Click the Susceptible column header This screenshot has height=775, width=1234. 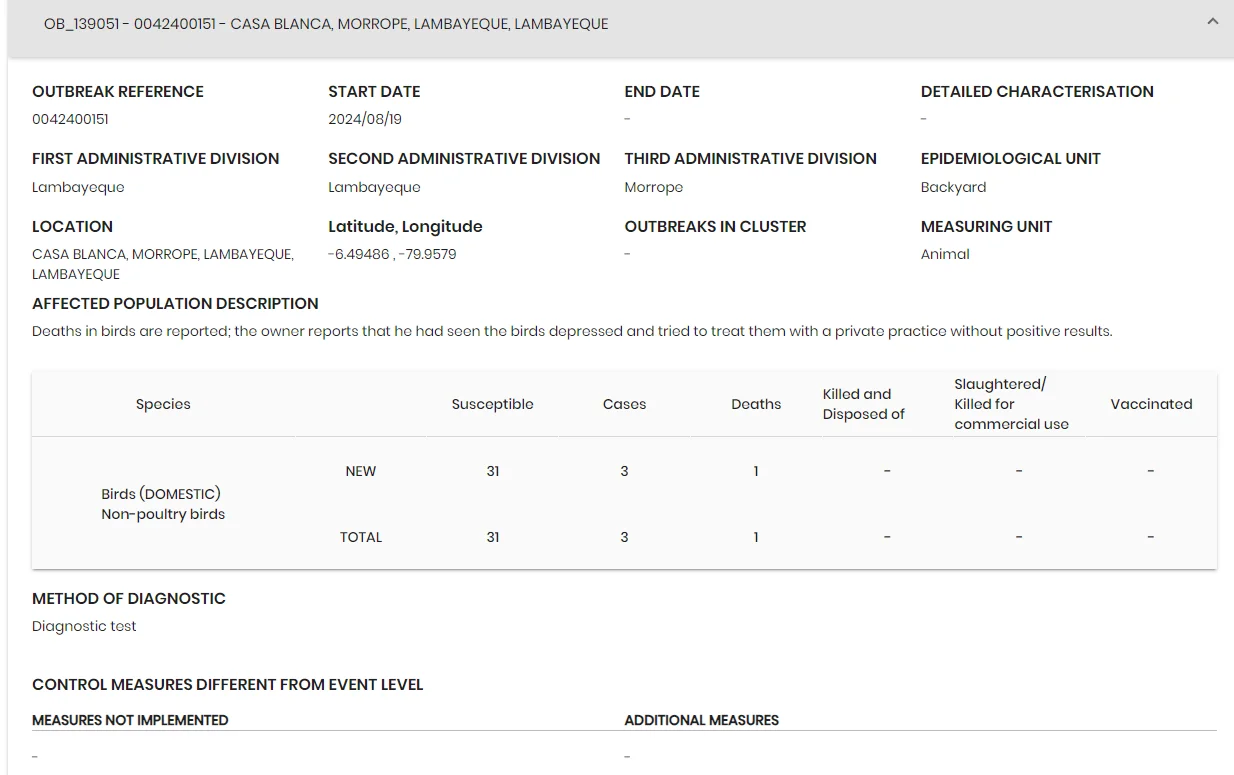click(492, 404)
